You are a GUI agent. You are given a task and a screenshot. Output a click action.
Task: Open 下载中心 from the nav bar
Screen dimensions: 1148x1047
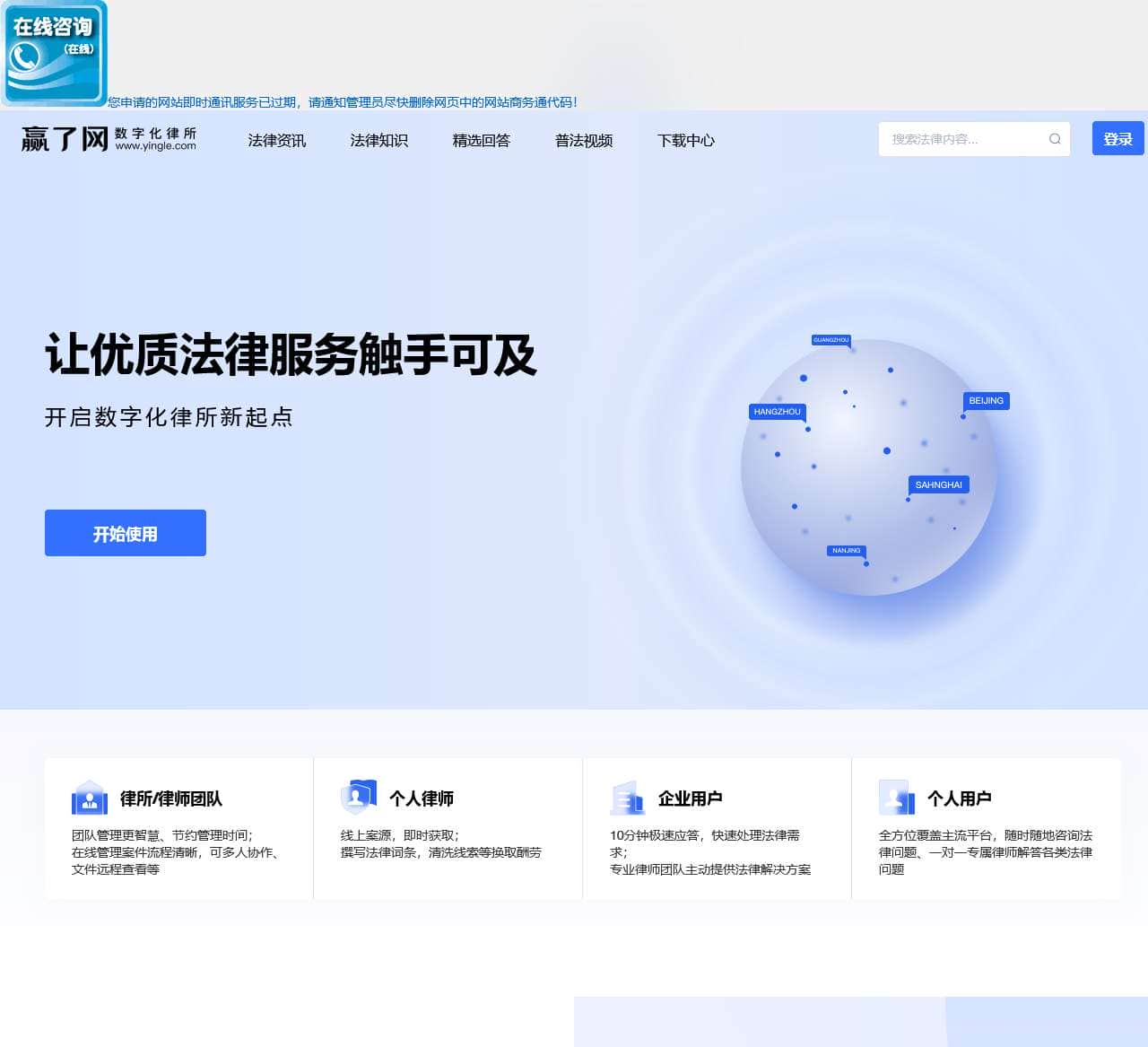[686, 141]
